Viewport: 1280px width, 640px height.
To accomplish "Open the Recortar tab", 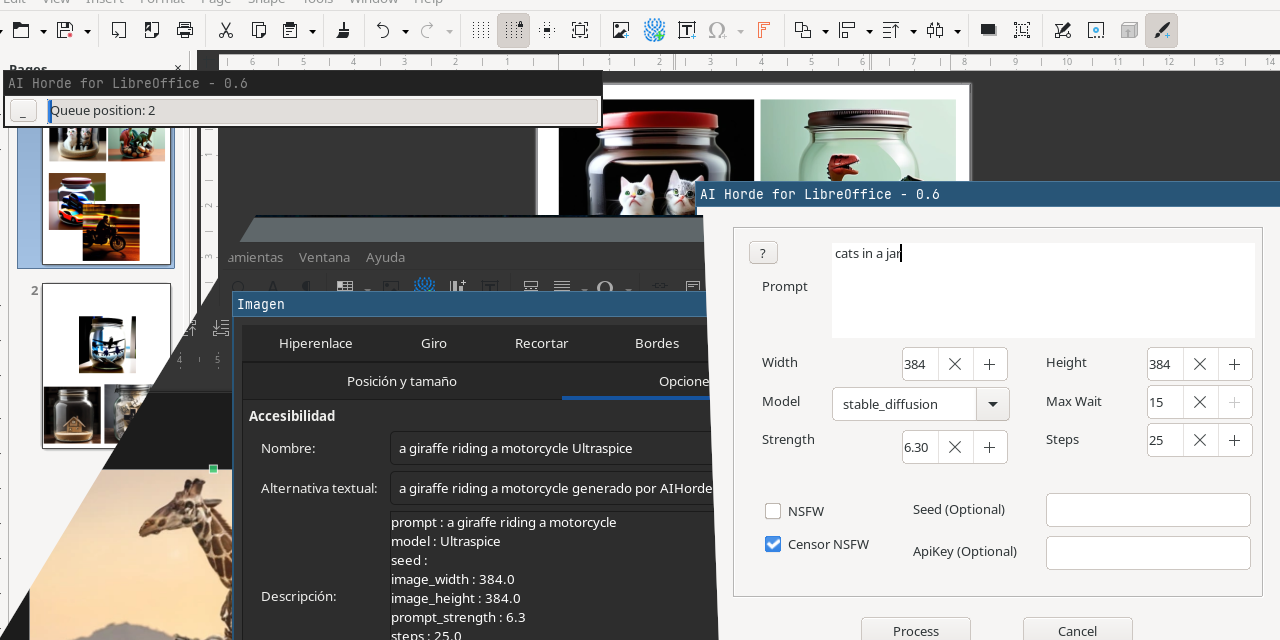I will (541, 343).
